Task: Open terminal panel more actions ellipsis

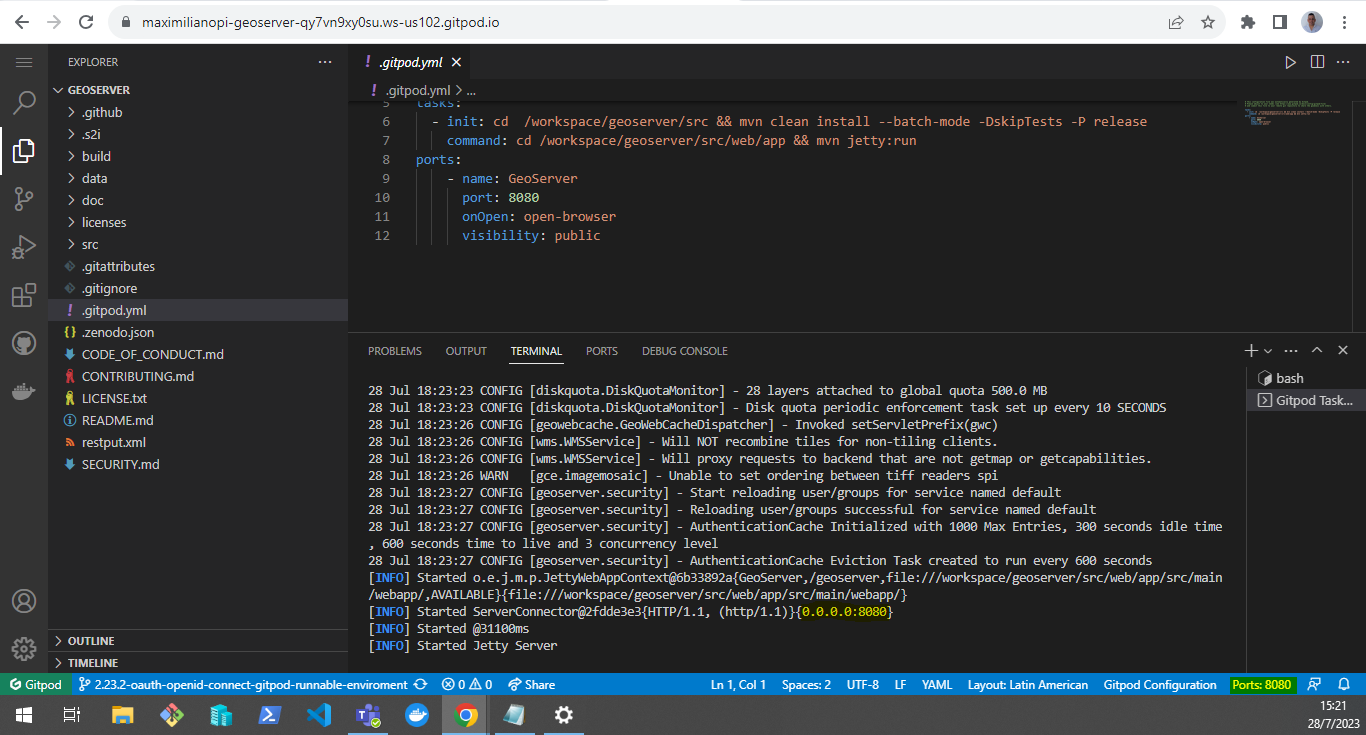Action: pyautogui.click(x=1291, y=351)
